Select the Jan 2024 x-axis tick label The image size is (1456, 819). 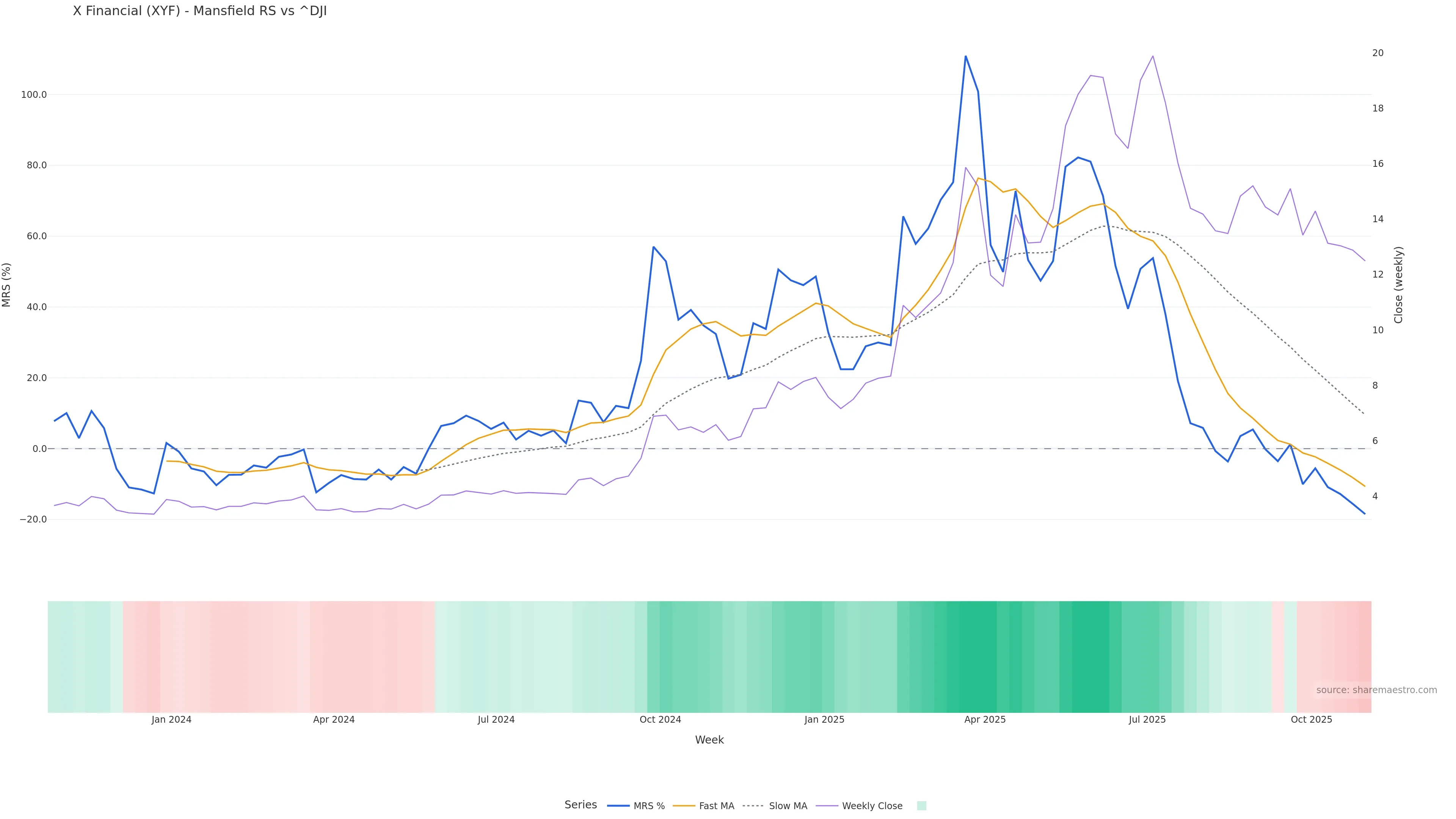tap(171, 720)
